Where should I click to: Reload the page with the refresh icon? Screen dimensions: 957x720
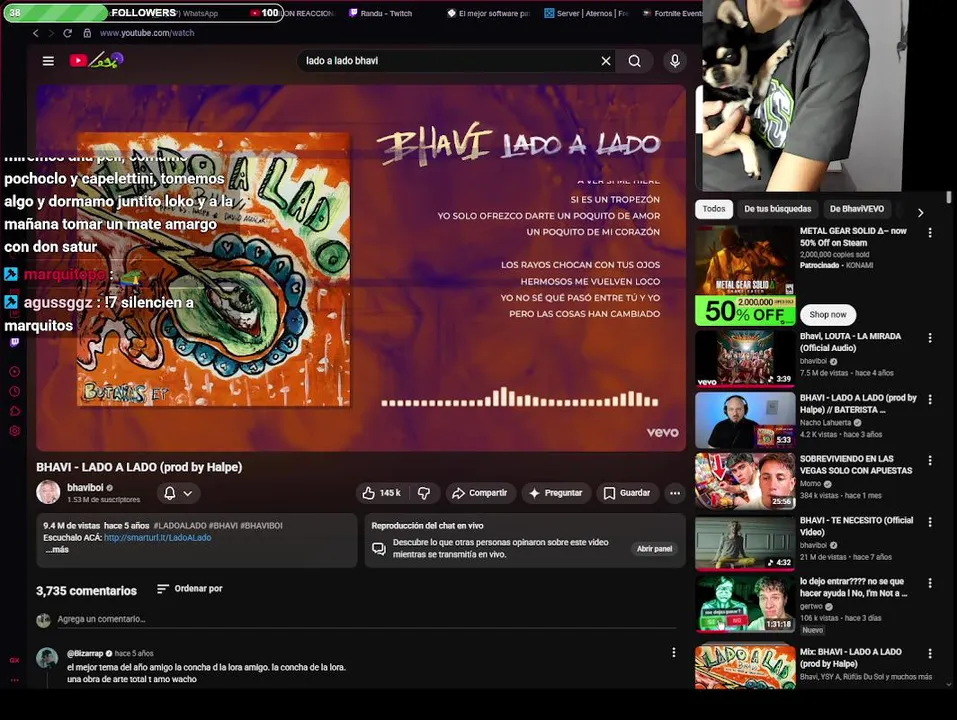(68, 33)
